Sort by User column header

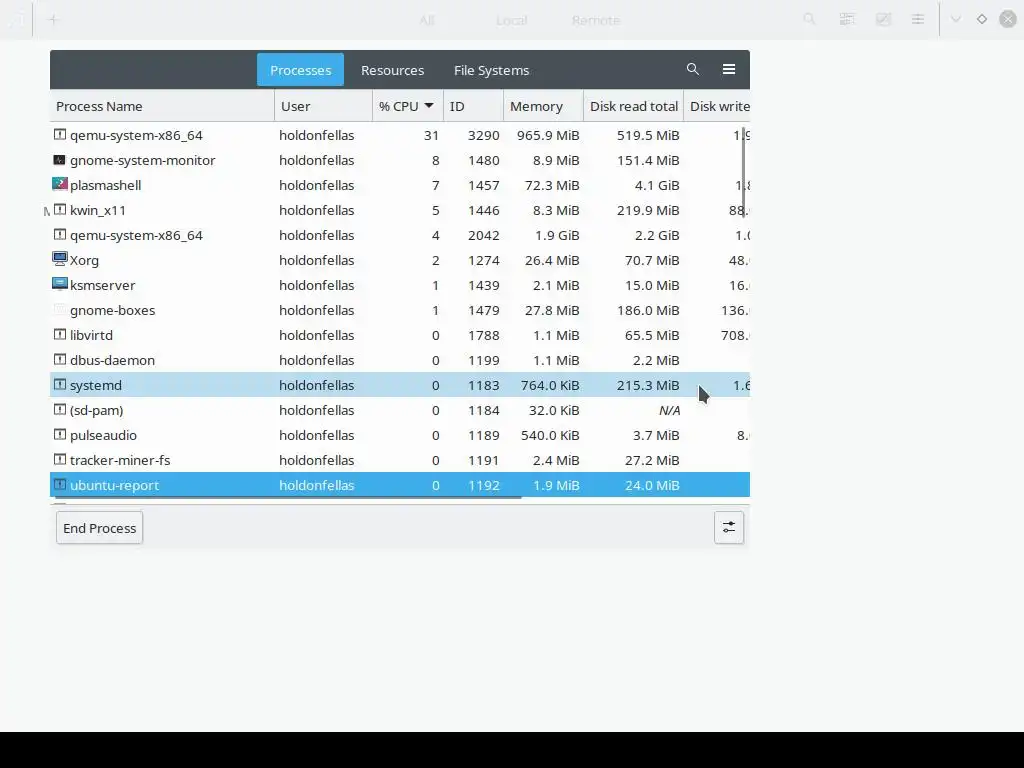(323, 106)
